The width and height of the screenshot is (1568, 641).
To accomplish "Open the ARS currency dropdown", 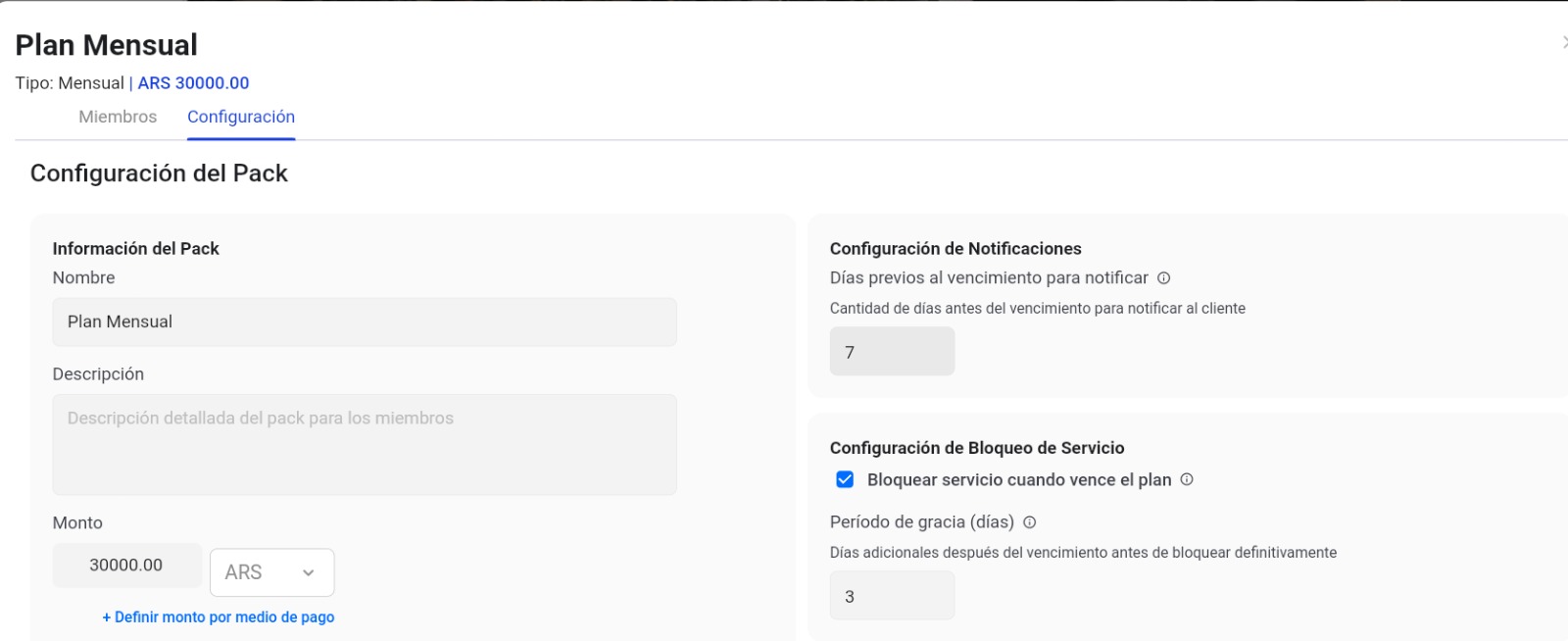I will [x=271, y=572].
